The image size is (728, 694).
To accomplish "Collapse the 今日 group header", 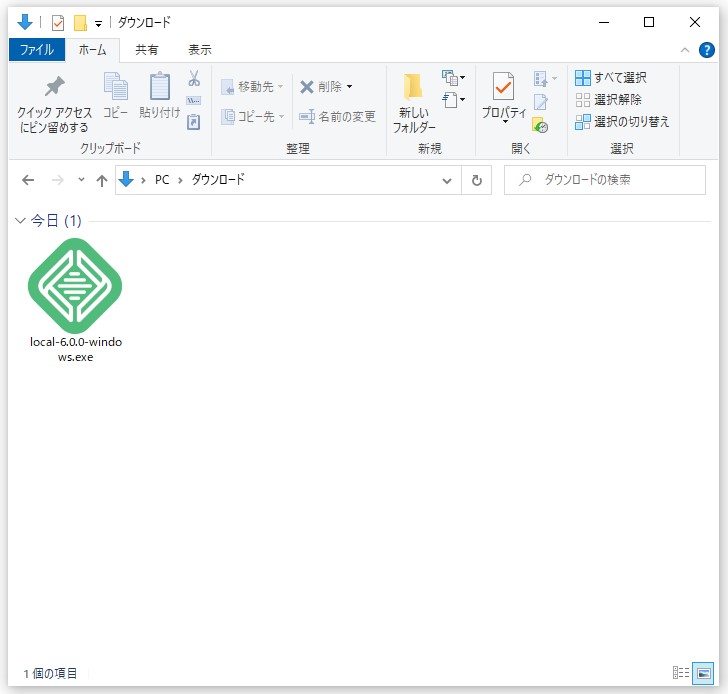I will pyautogui.click(x=21, y=221).
